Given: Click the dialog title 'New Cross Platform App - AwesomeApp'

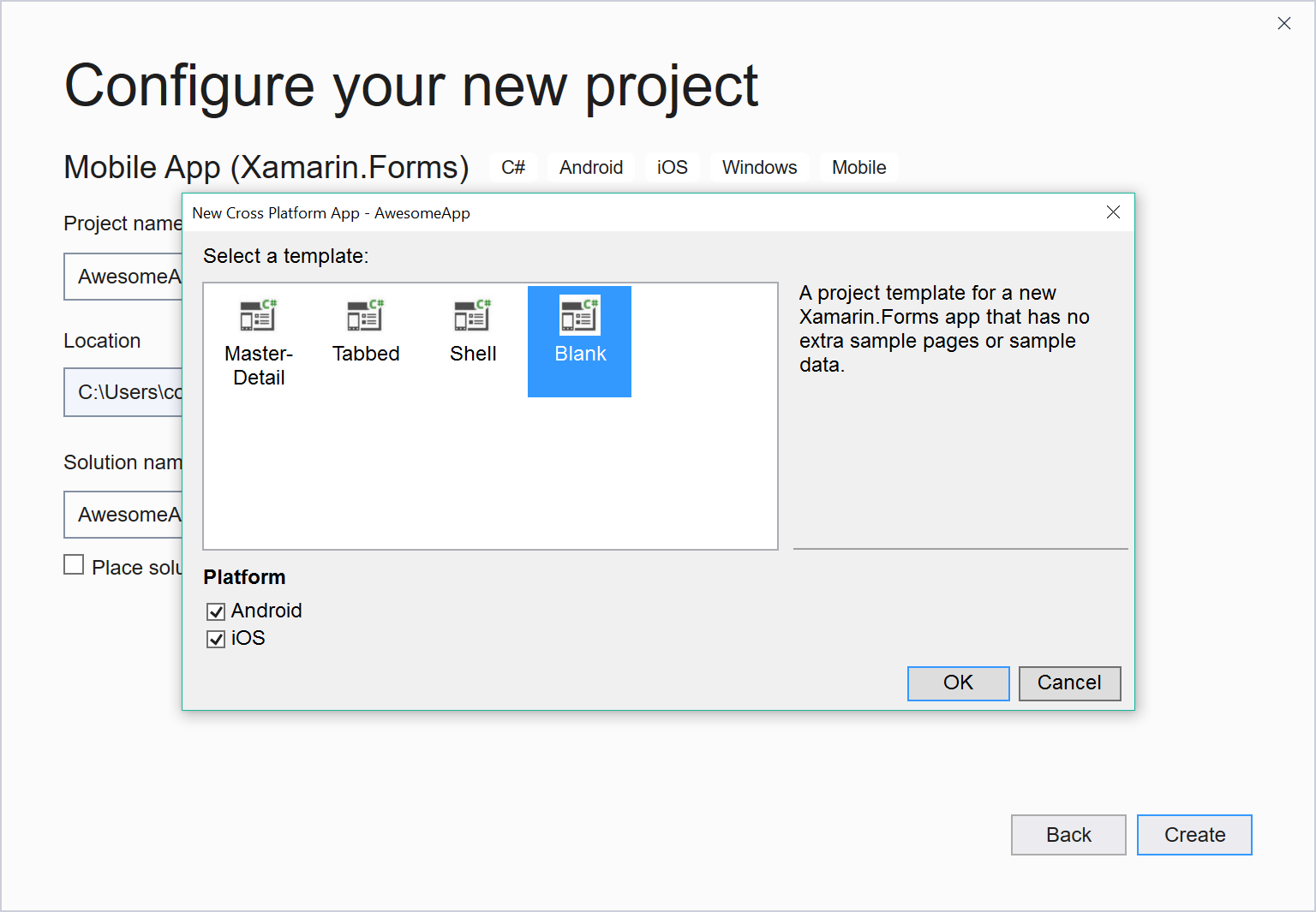Looking at the screenshot, I should [x=331, y=213].
